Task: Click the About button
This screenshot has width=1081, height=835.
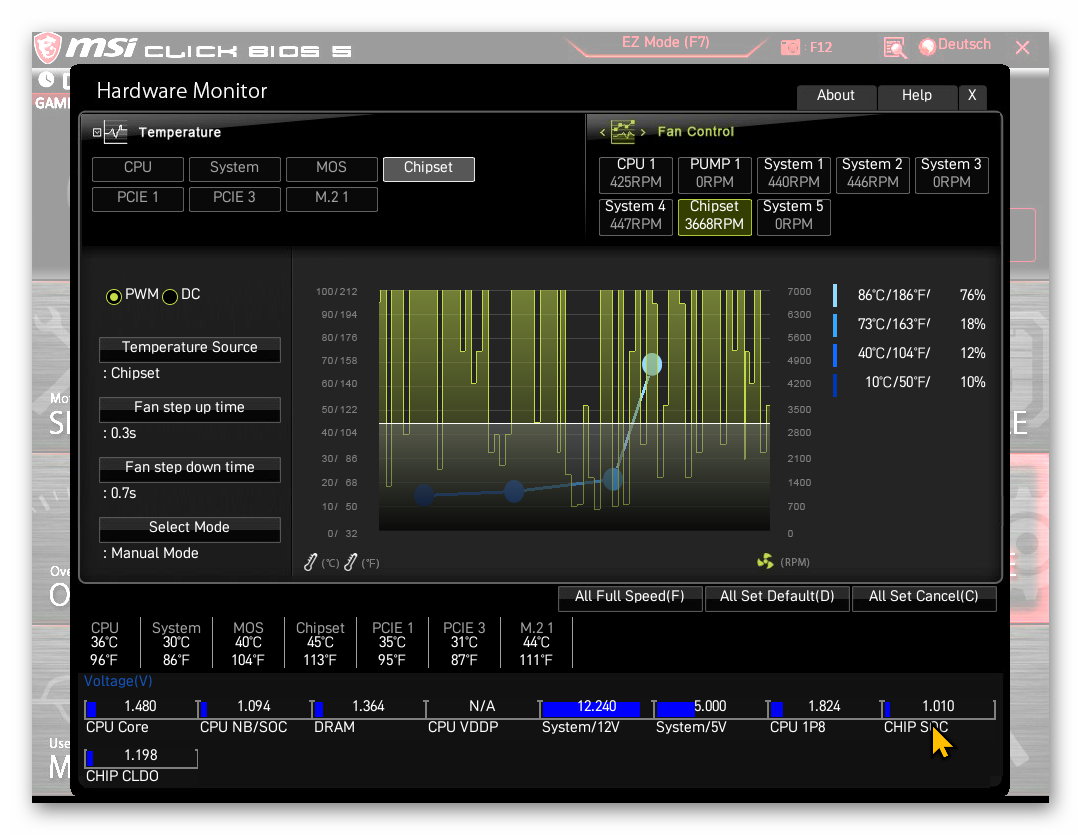Action: coord(836,96)
